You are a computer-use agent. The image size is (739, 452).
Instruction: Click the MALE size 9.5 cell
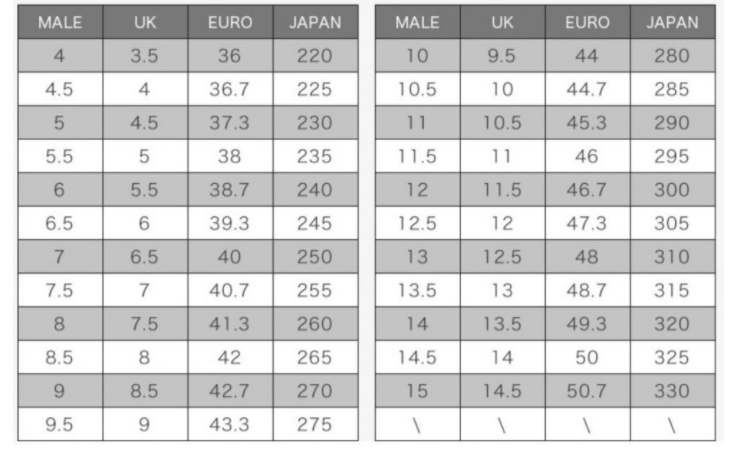click(60, 424)
